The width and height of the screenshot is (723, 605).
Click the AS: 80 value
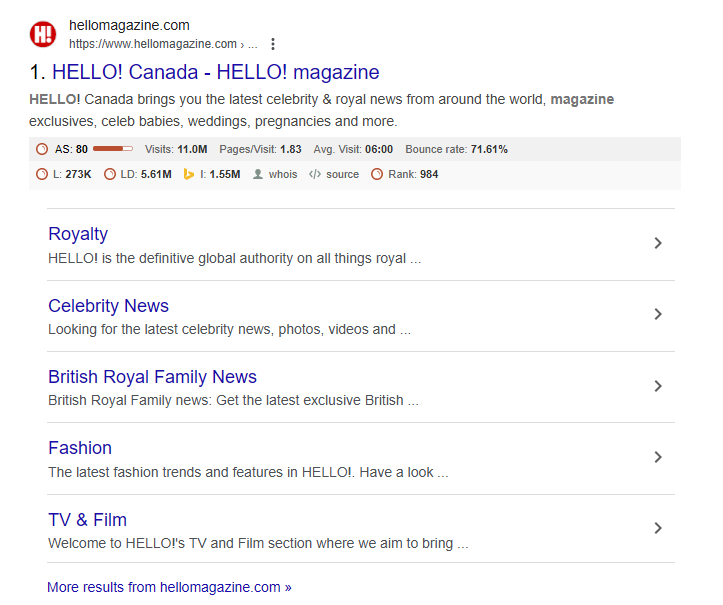coord(71,149)
